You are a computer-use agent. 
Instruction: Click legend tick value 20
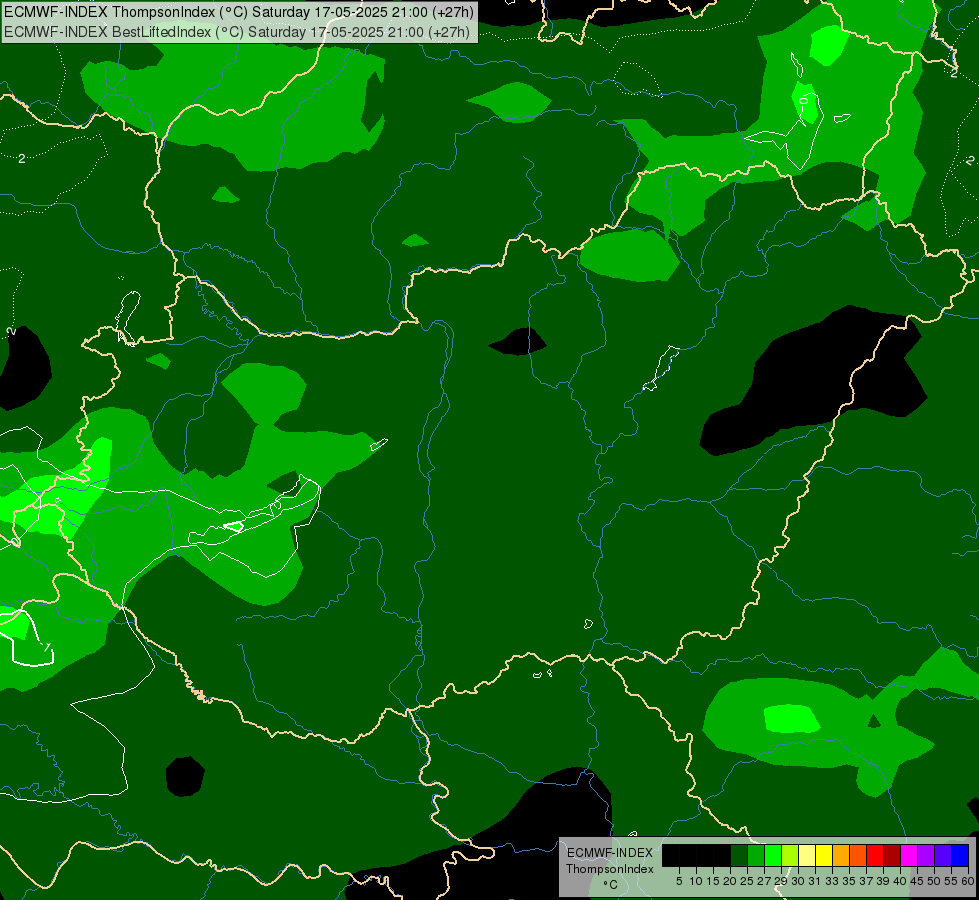click(730, 881)
